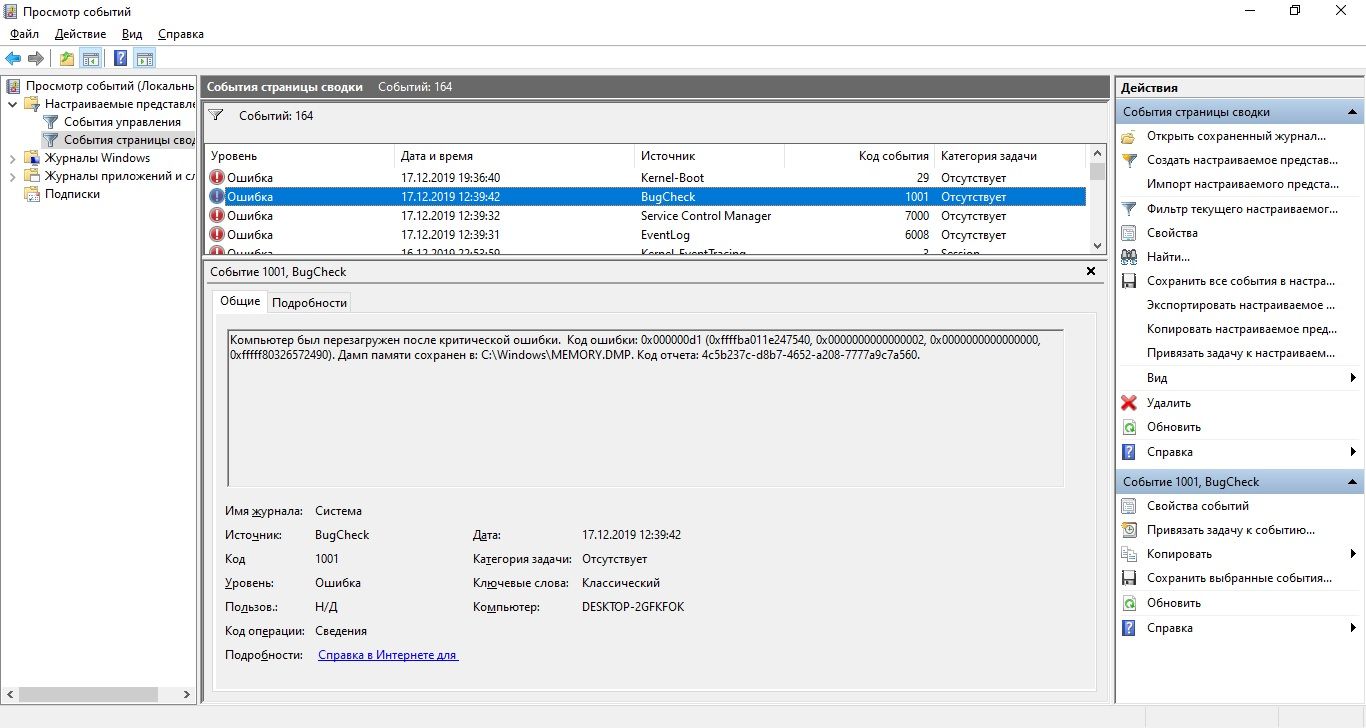Toggle the console tree pane toolbar icon

point(91,59)
